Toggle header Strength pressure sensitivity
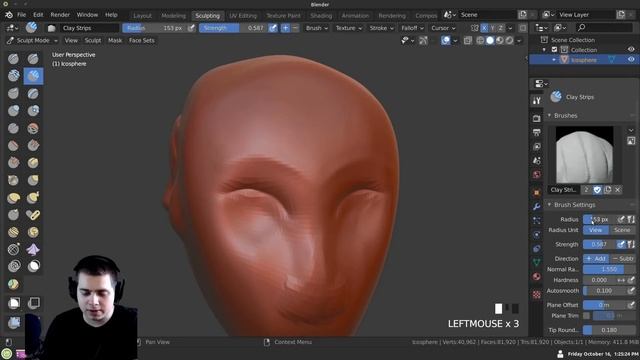The width and height of the screenshot is (640, 360). point(273,28)
